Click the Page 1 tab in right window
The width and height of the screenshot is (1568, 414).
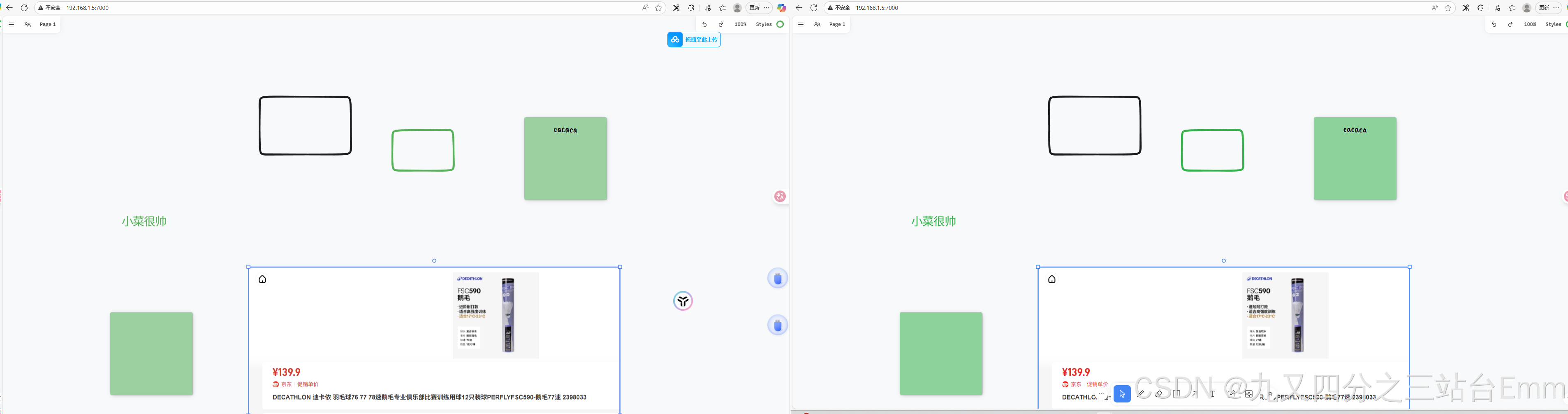tap(837, 24)
